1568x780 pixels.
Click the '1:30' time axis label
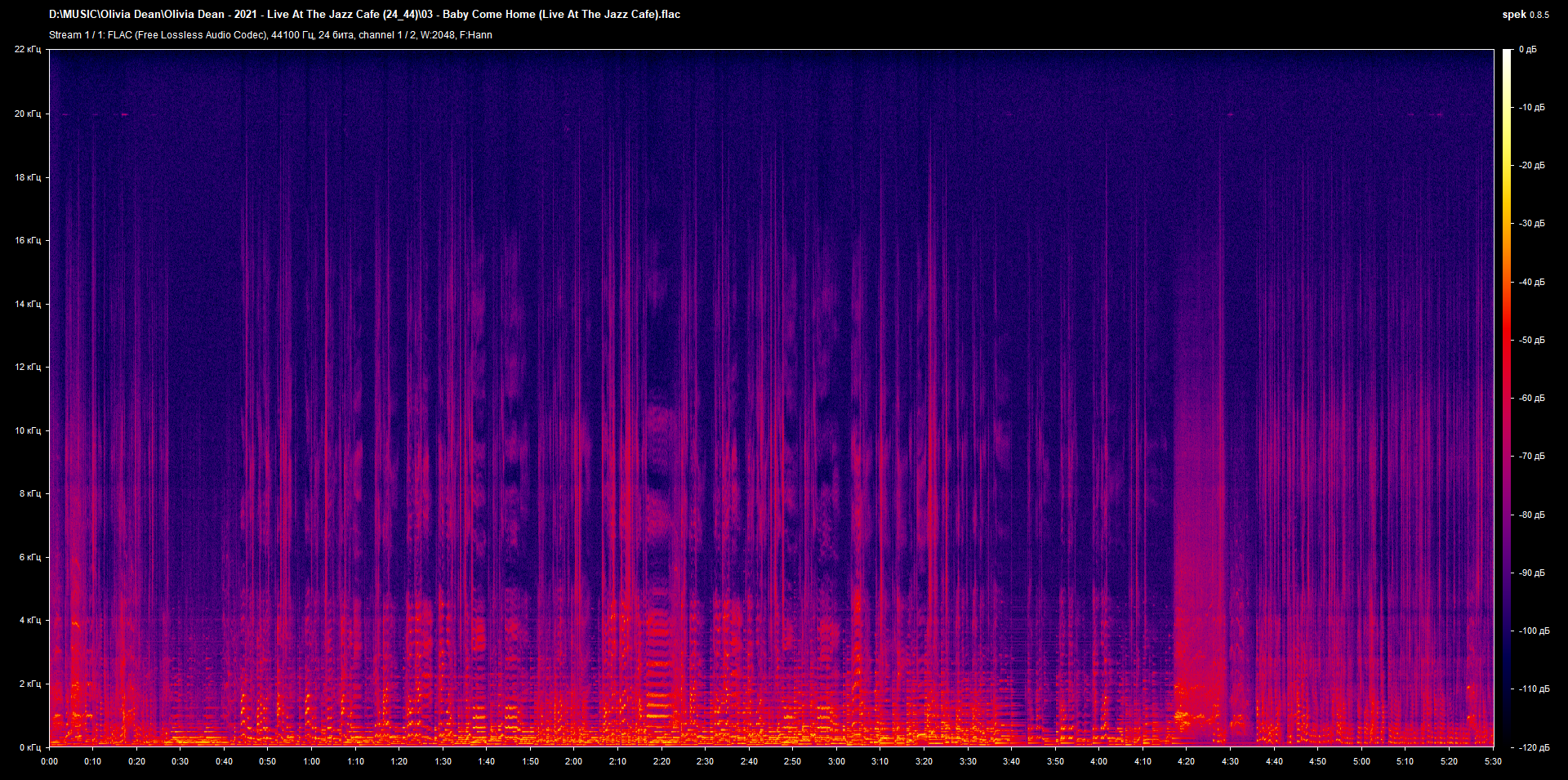[443, 761]
